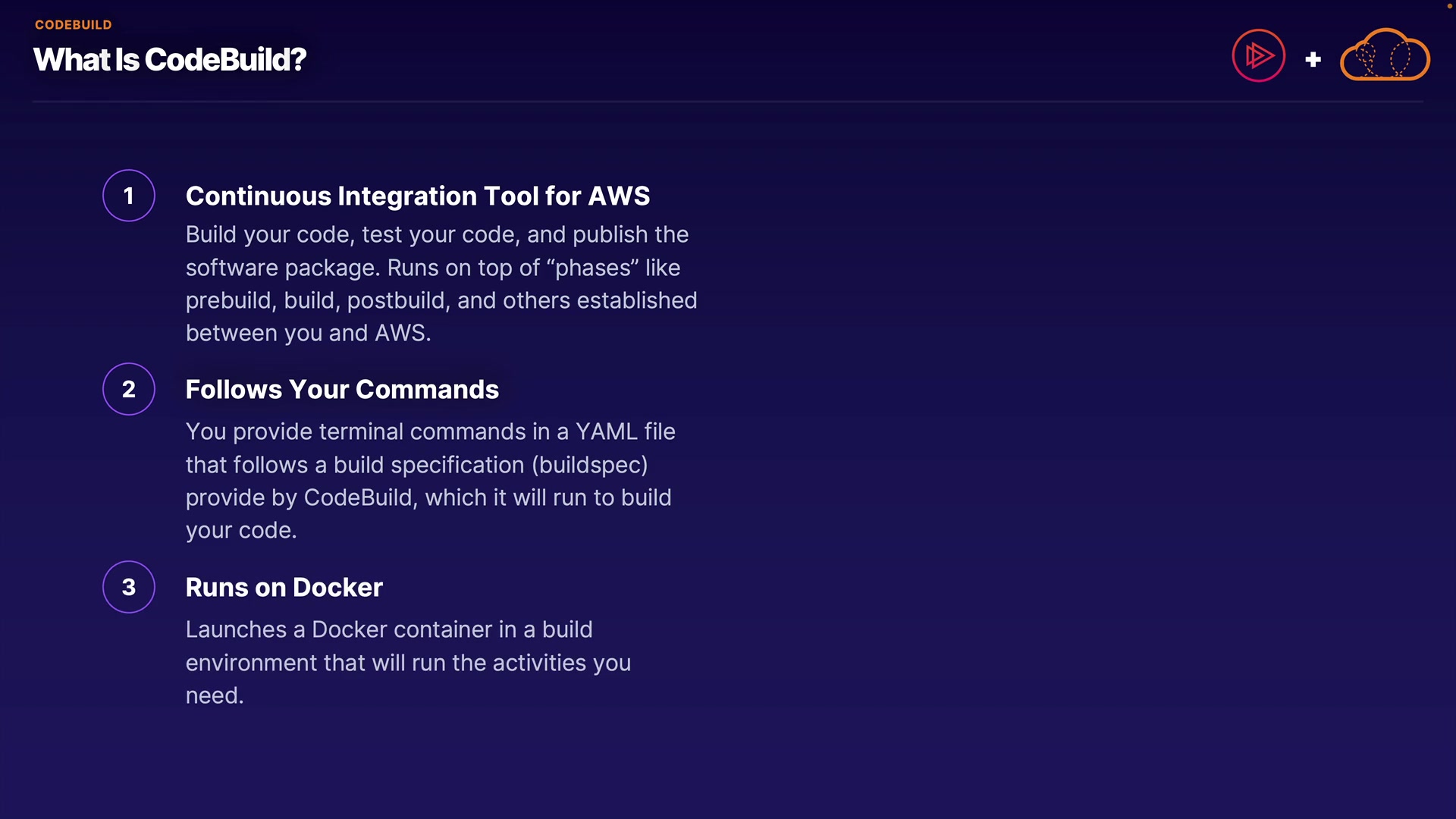Select the circled number 1 badge
The width and height of the screenshot is (1456, 819).
[129, 196]
